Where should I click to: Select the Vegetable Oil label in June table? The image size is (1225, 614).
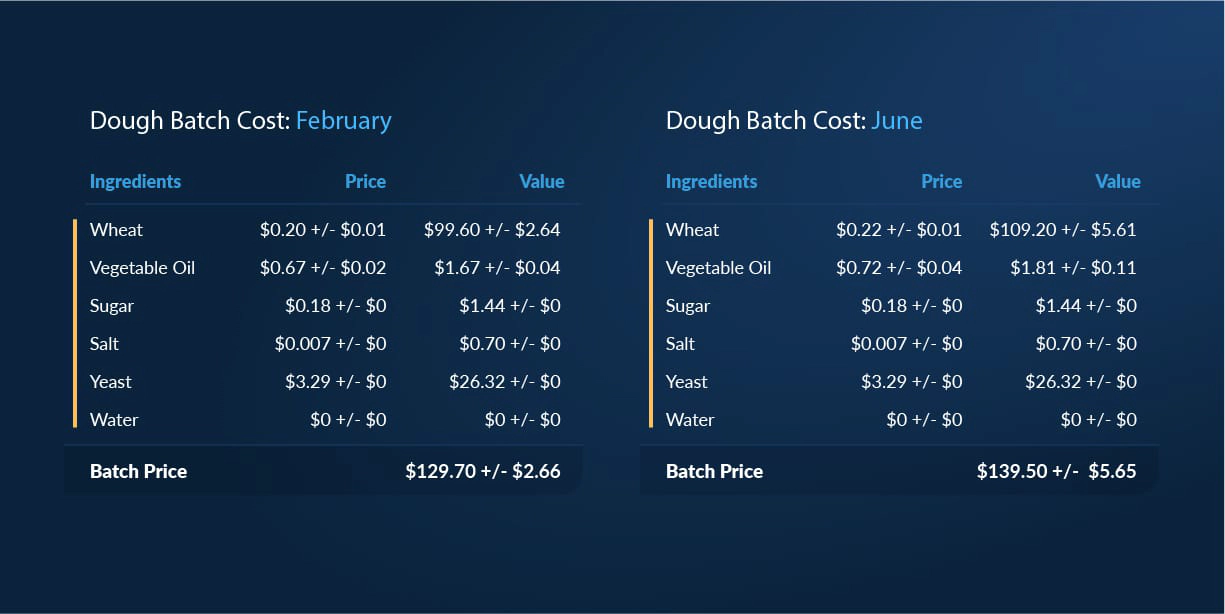pos(718,268)
